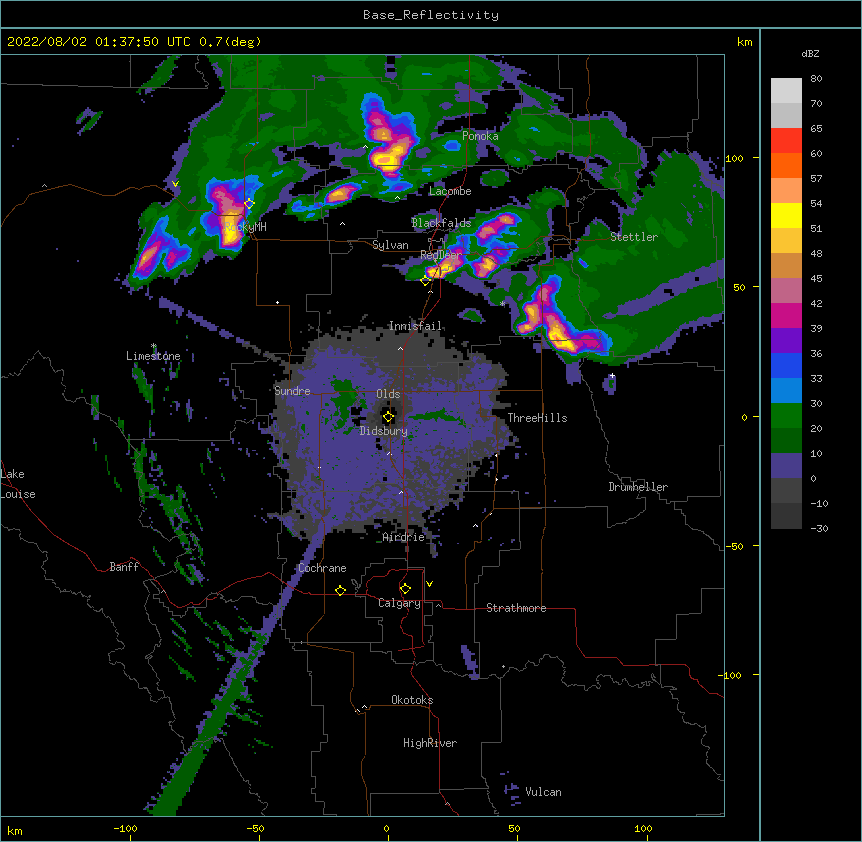Select the light gray swatch between 80 and 70 dBZ

(x=786, y=91)
